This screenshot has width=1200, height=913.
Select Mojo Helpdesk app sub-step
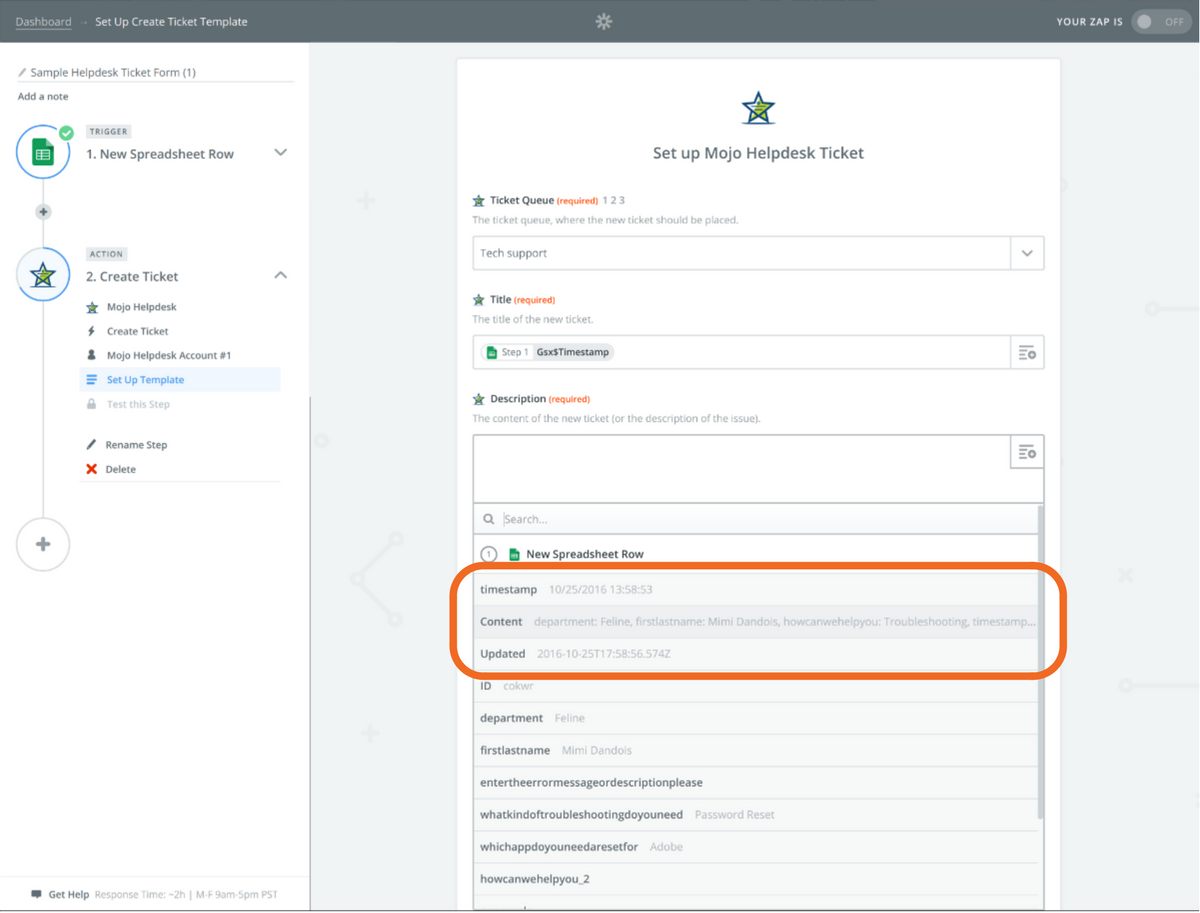(141, 307)
